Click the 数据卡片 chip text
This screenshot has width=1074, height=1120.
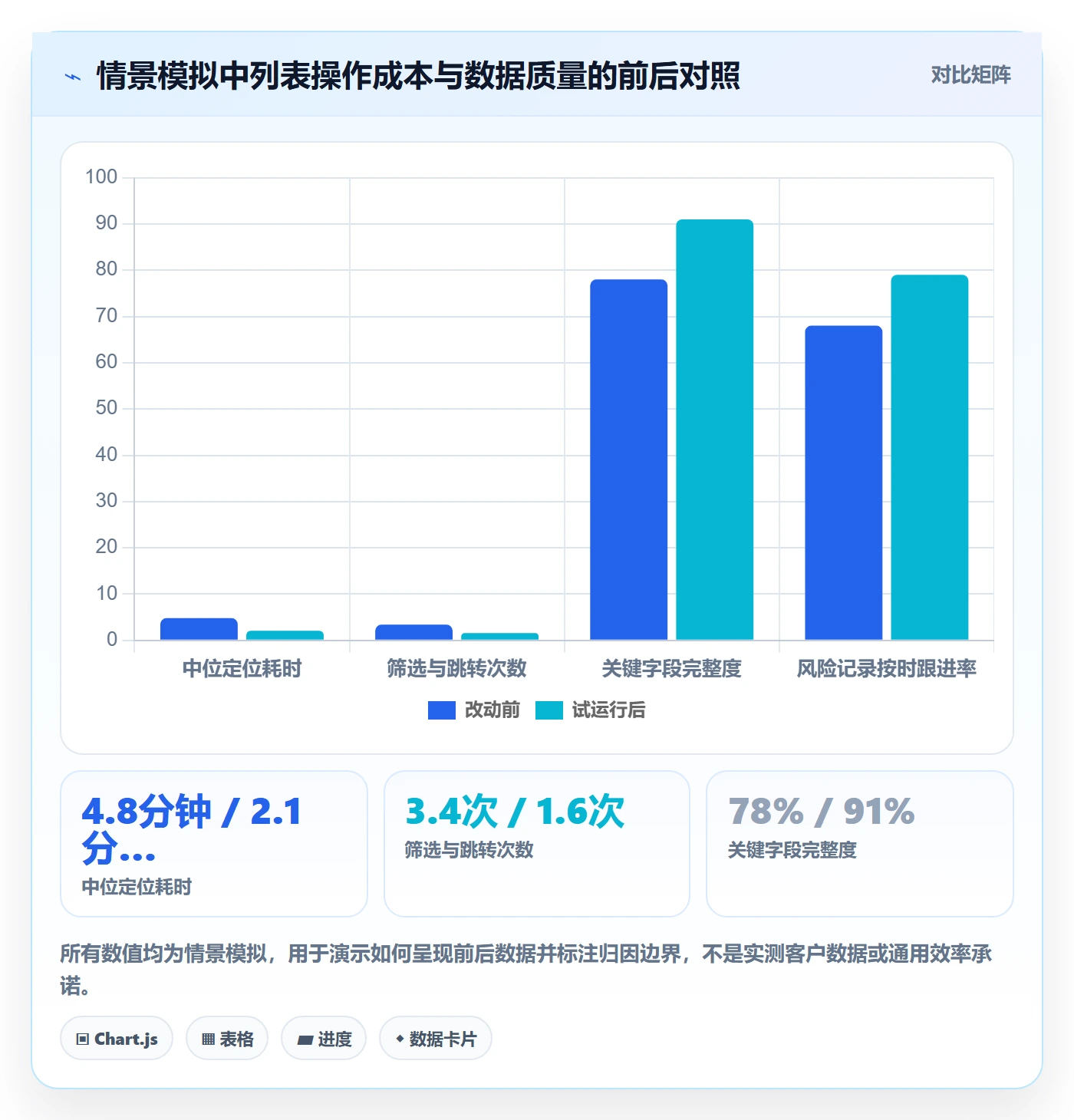[x=443, y=1039]
